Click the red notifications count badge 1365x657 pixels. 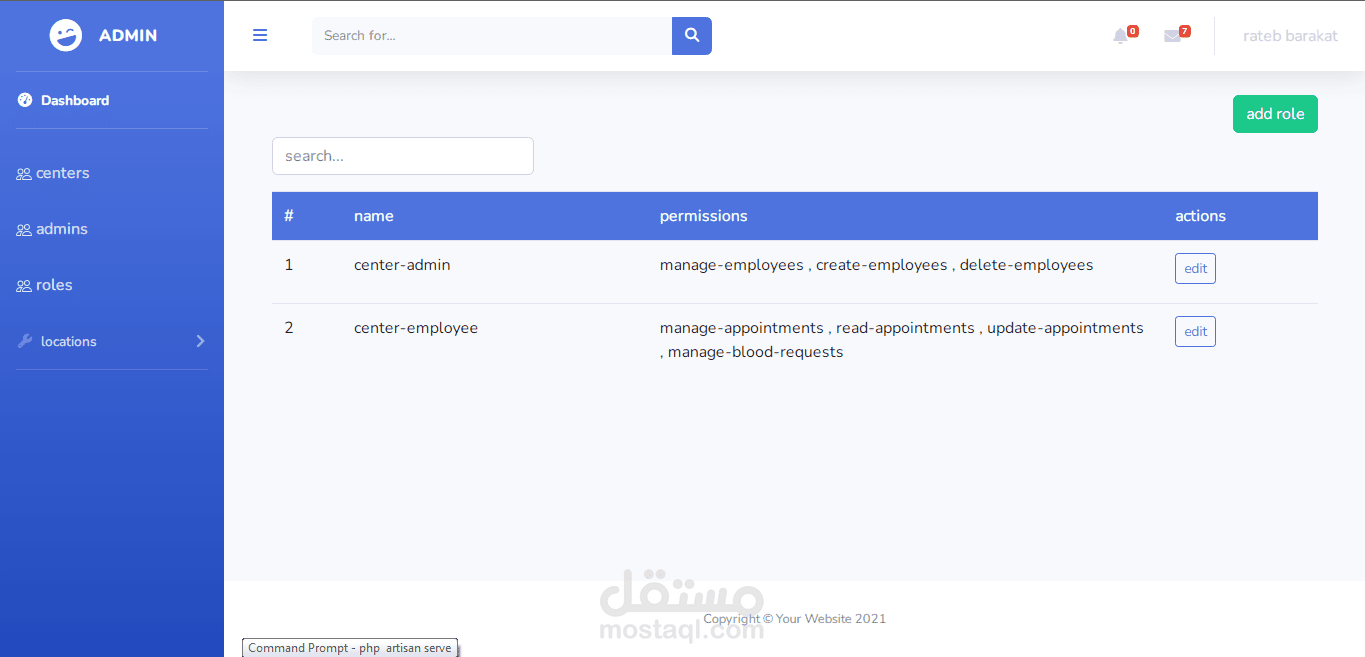click(1132, 31)
